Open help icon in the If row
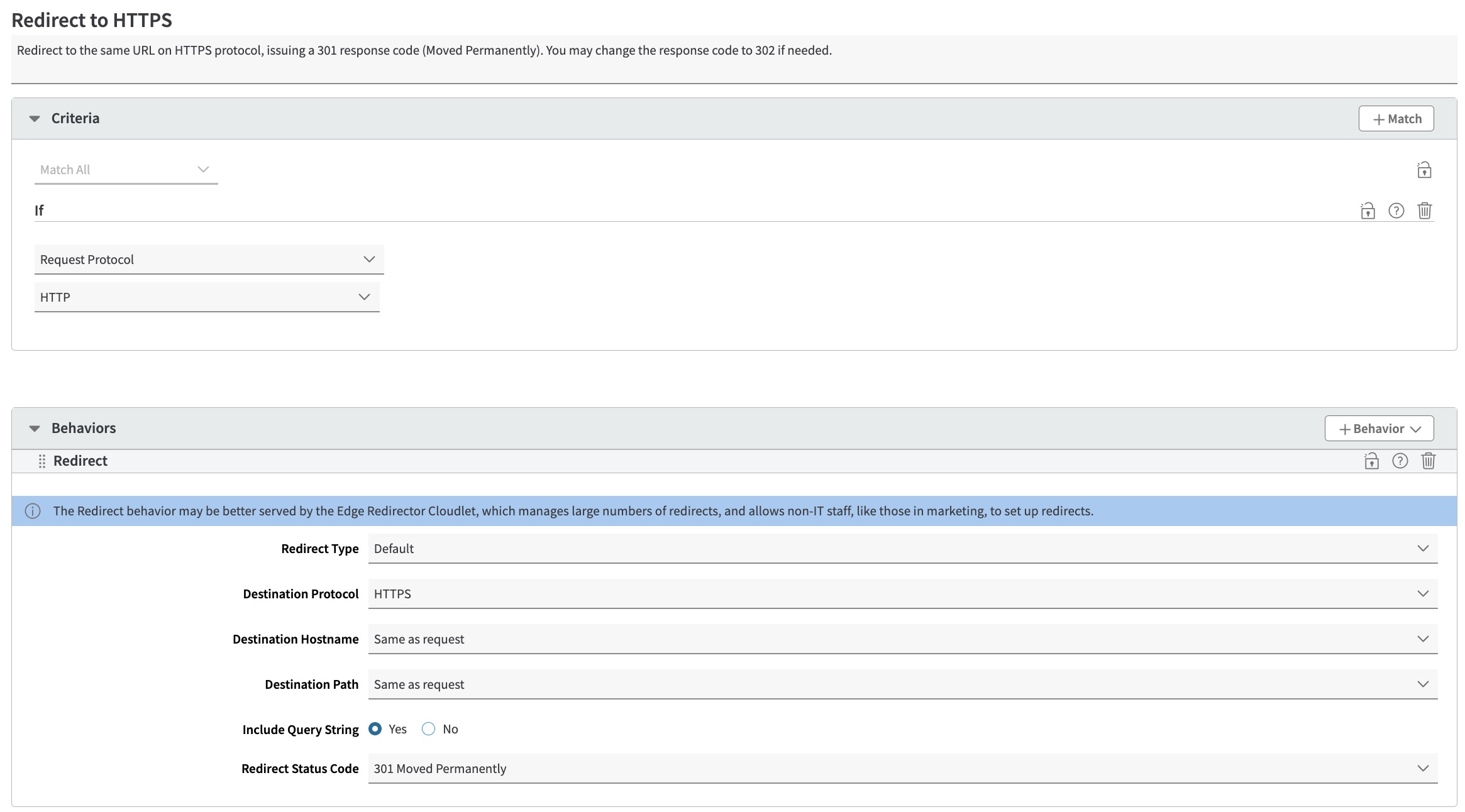Screen dimensions: 1465x812 pyautogui.click(x=1396, y=211)
